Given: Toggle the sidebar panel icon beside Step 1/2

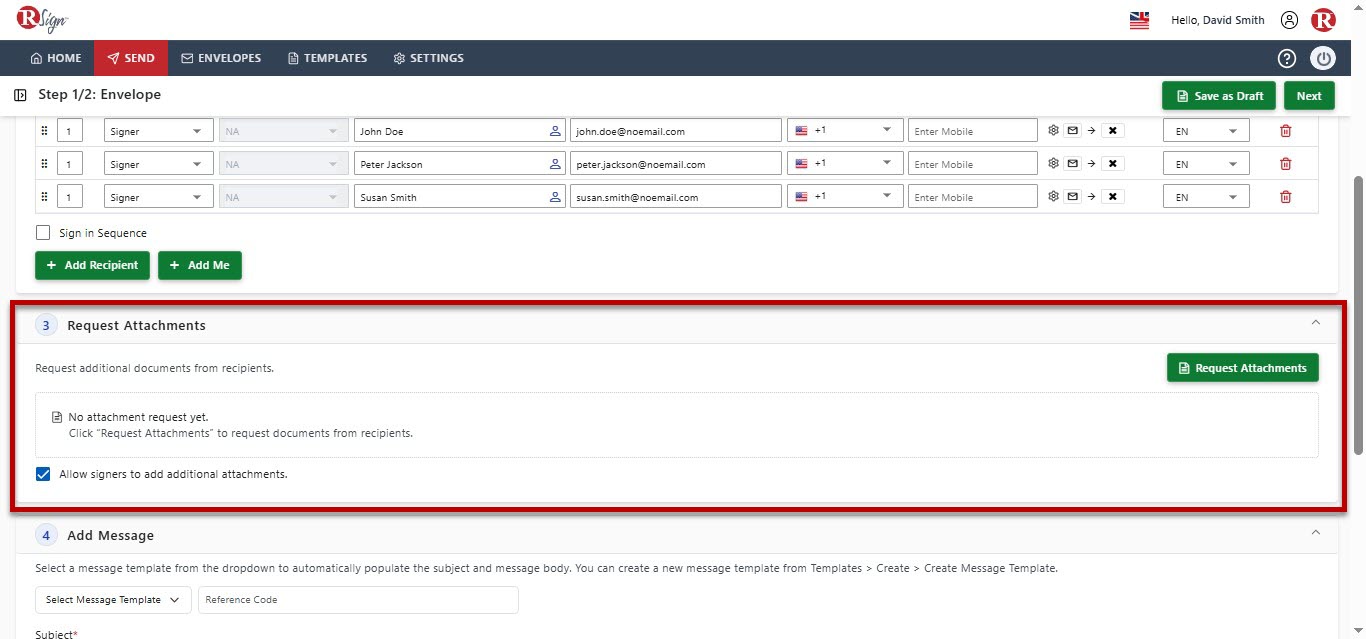Looking at the screenshot, I should click(20, 95).
